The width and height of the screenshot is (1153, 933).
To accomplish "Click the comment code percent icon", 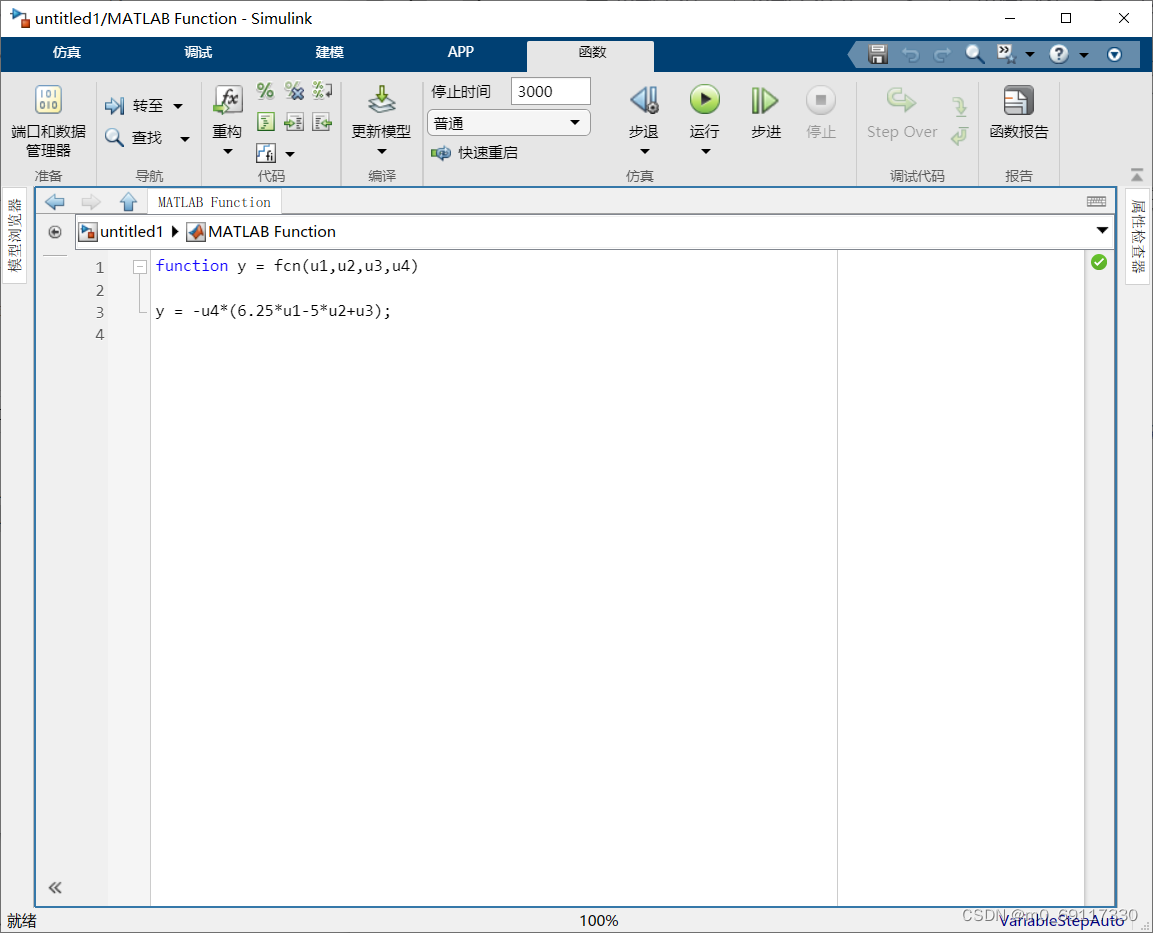I will 265,90.
